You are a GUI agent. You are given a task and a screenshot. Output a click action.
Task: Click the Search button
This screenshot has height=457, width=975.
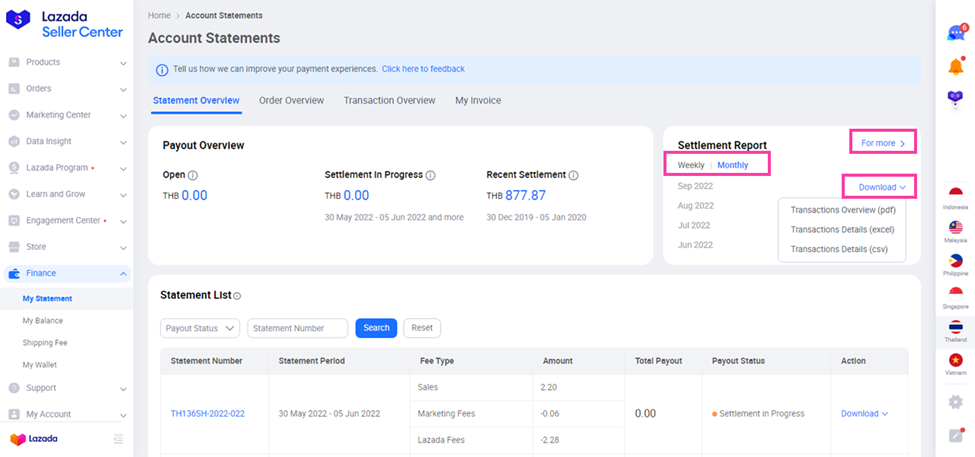pos(376,328)
